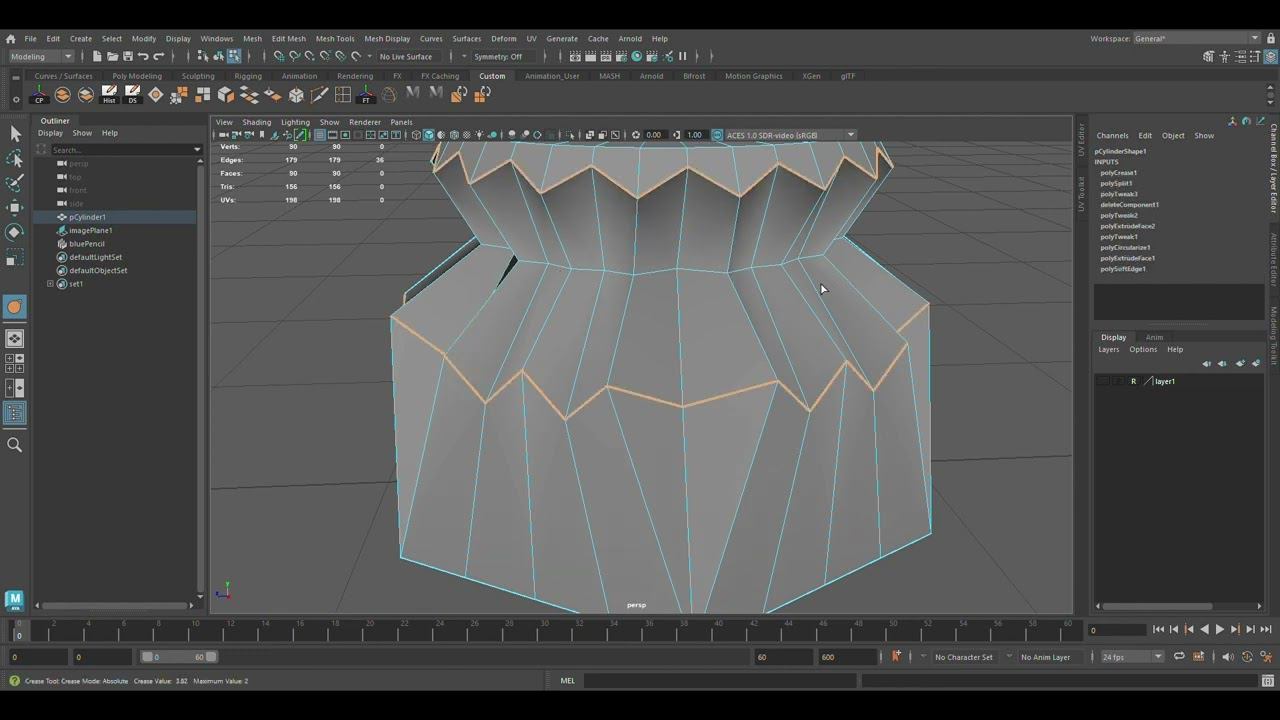1280x720 pixels.
Task: Activate the Lasso select tool
Action: coord(15,158)
